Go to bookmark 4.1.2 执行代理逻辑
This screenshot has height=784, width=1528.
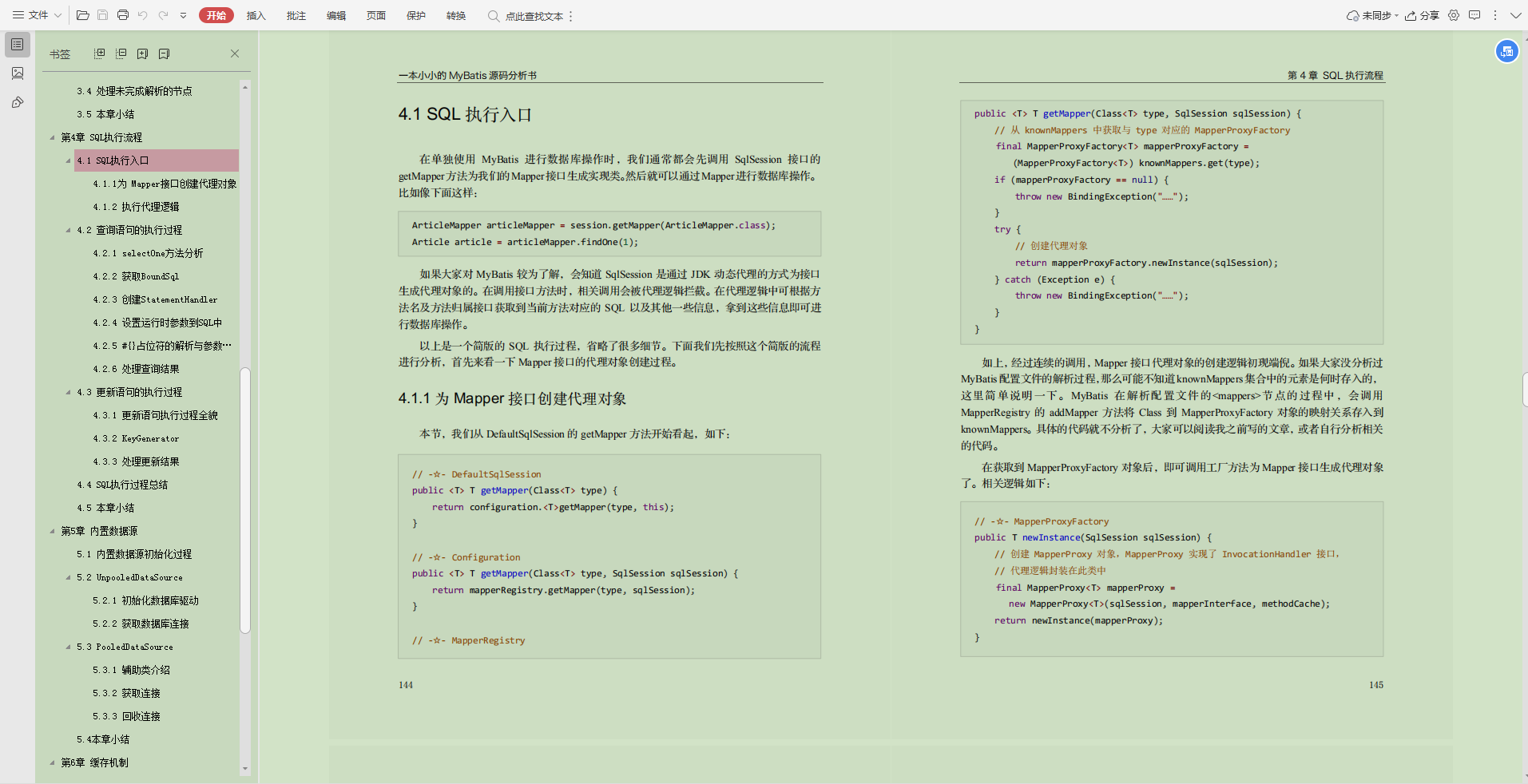(x=136, y=207)
